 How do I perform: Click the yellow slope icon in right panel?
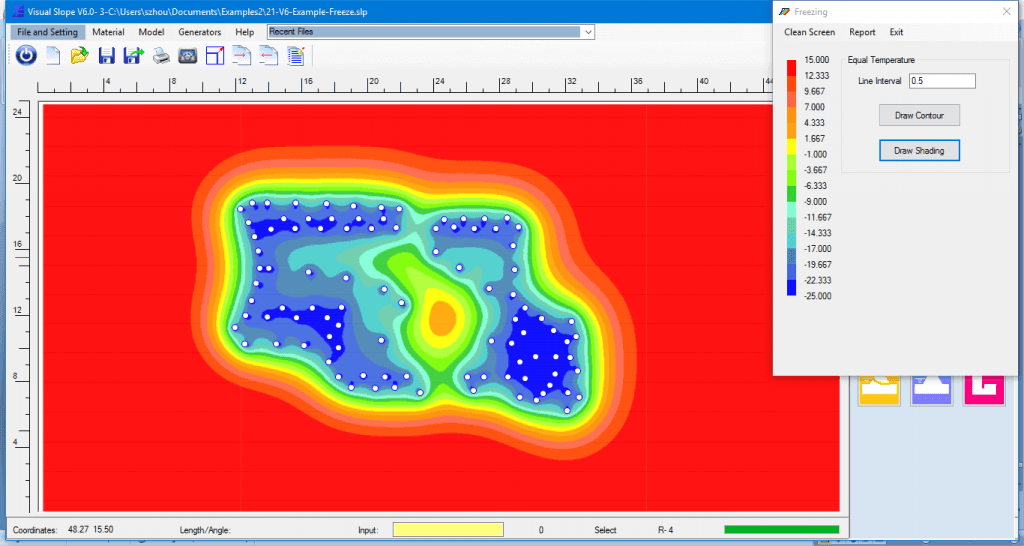click(879, 391)
